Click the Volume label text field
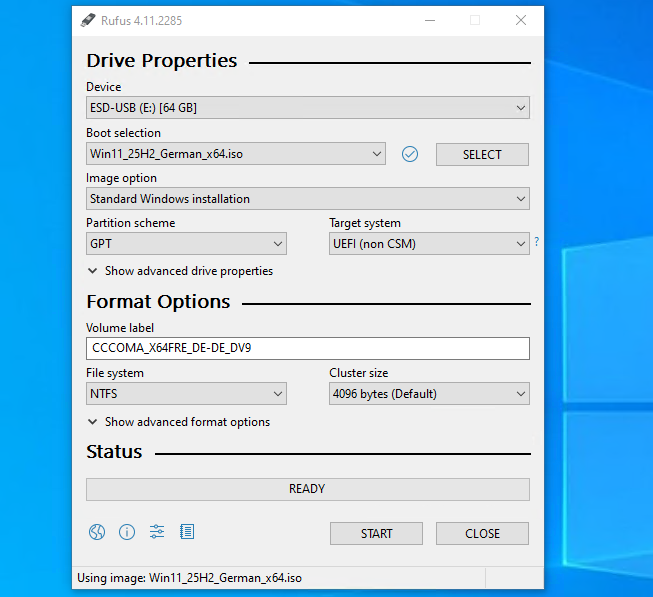 point(308,348)
